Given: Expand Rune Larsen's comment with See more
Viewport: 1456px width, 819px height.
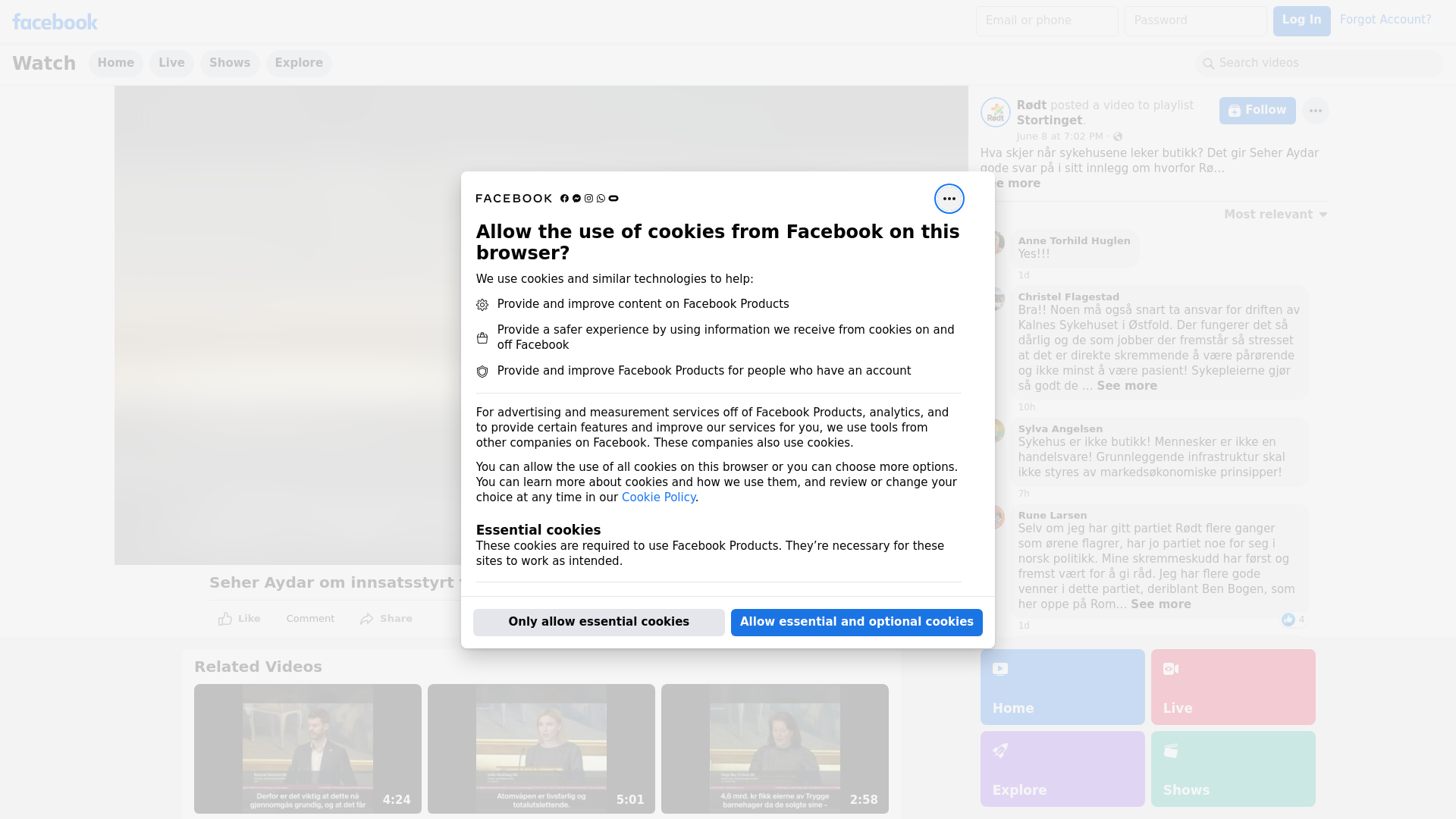Looking at the screenshot, I should tap(1160, 604).
